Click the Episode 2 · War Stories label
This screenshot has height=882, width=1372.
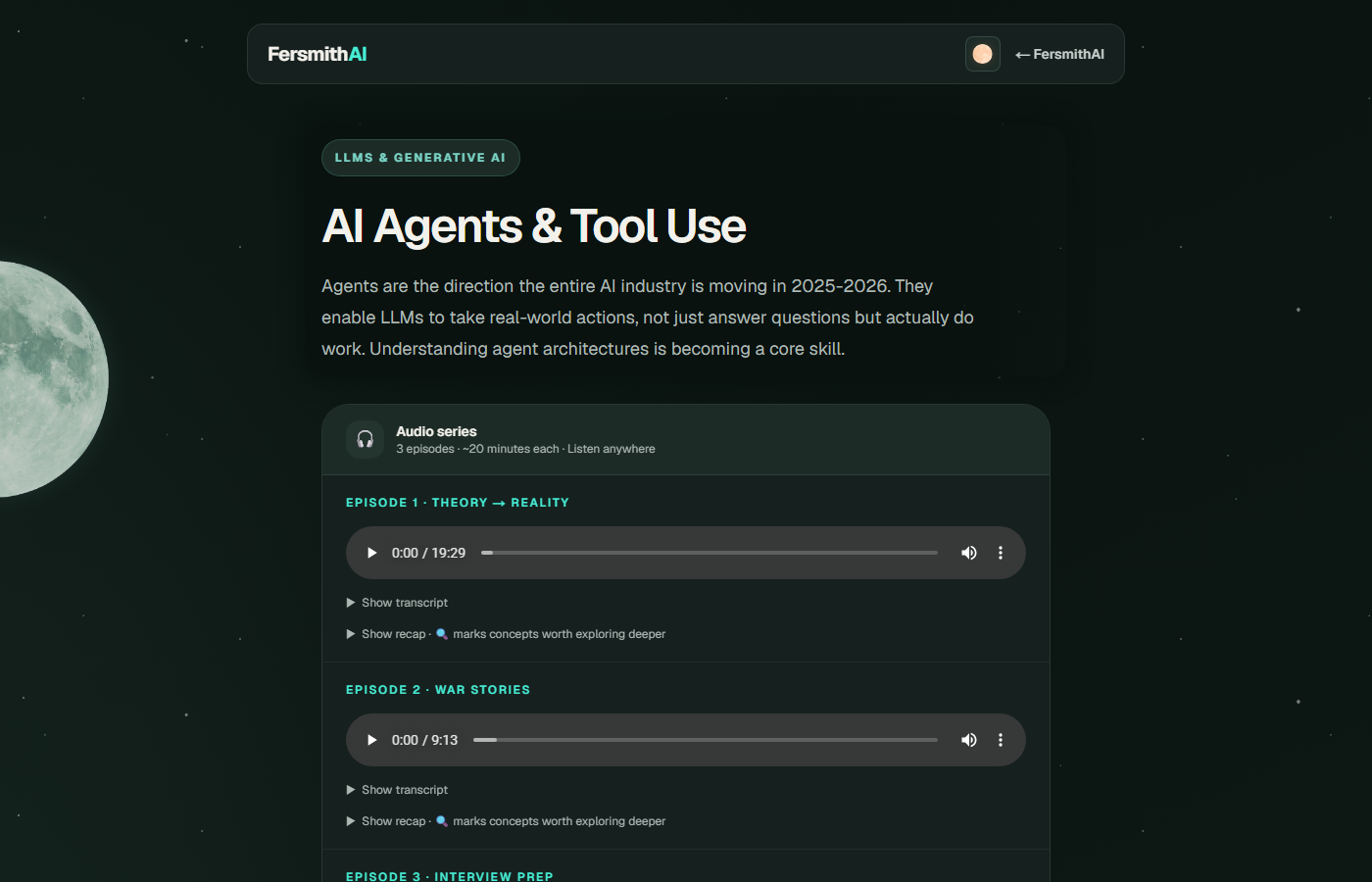pyautogui.click(x=438, y=690)
